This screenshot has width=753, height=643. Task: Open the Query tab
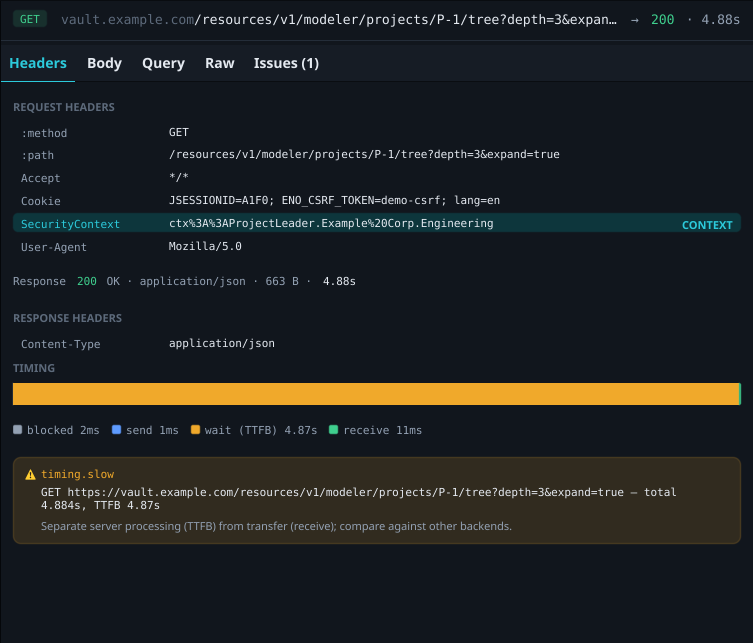pyautogui.click(x=163, y=63)
